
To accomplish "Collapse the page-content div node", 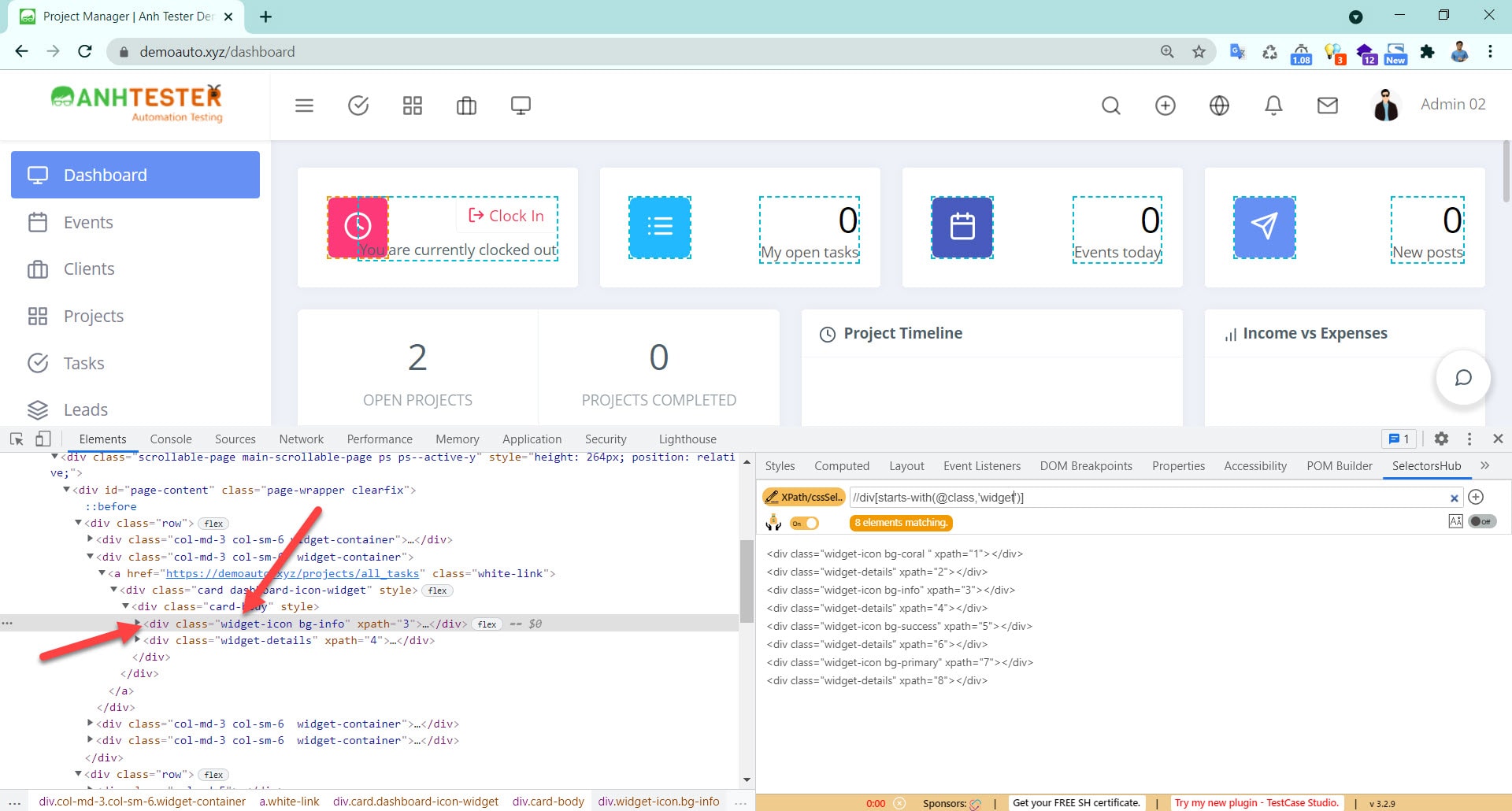I will [67, 489].
